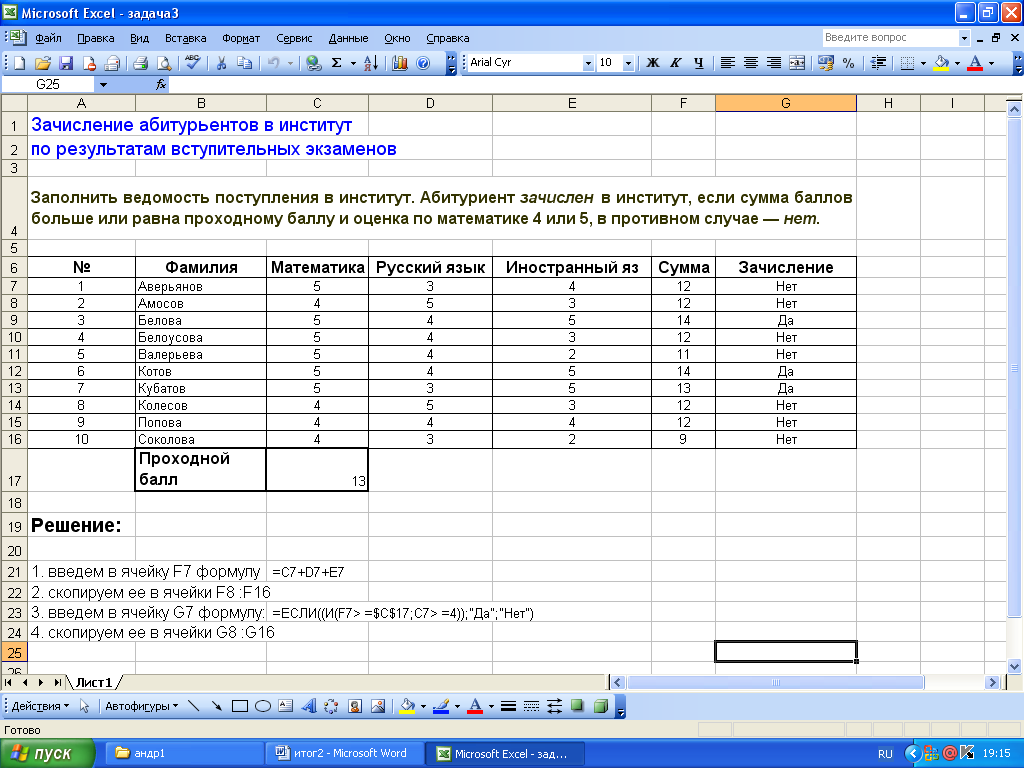Merge and center the selected cells
This screenshot has height=768, width=1024.
797,63
